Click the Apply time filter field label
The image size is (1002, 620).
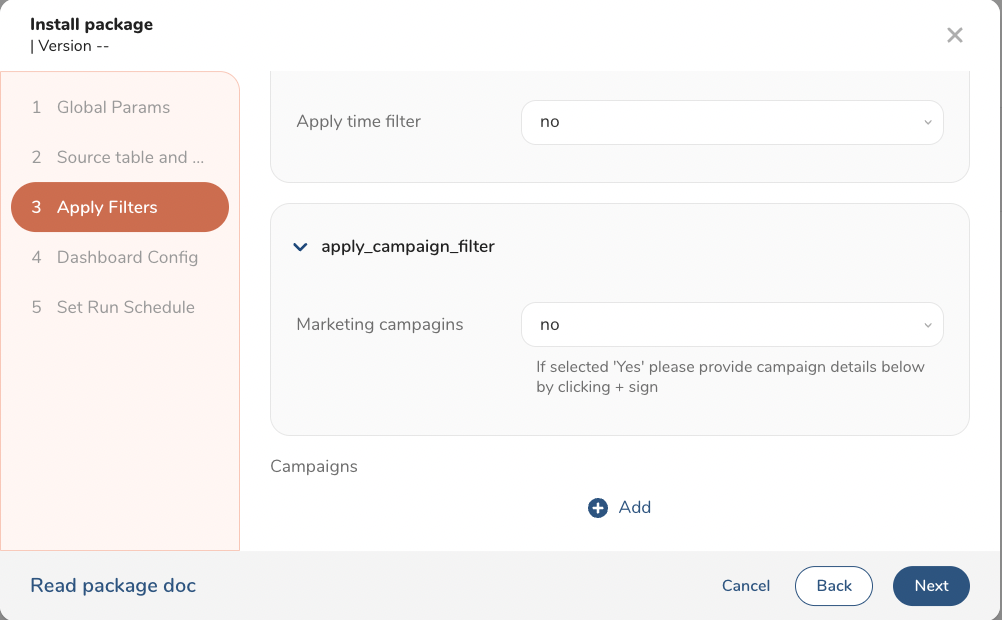(x=358, y=122)
